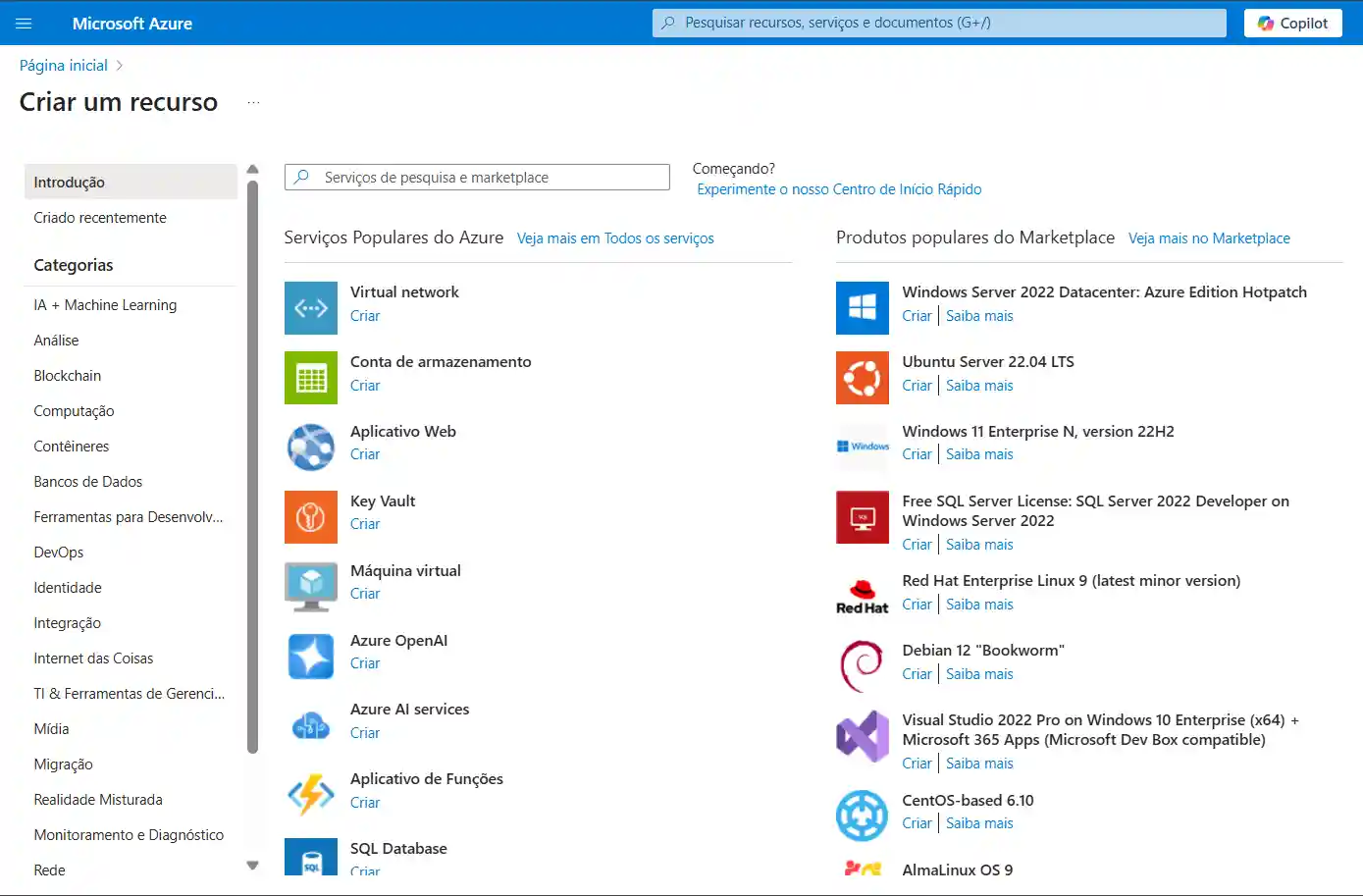Image resolution: width=1363 pixels, height=896 pixels.
Task: Select the Key Vault icon
Action: click(x=311, y=517)
